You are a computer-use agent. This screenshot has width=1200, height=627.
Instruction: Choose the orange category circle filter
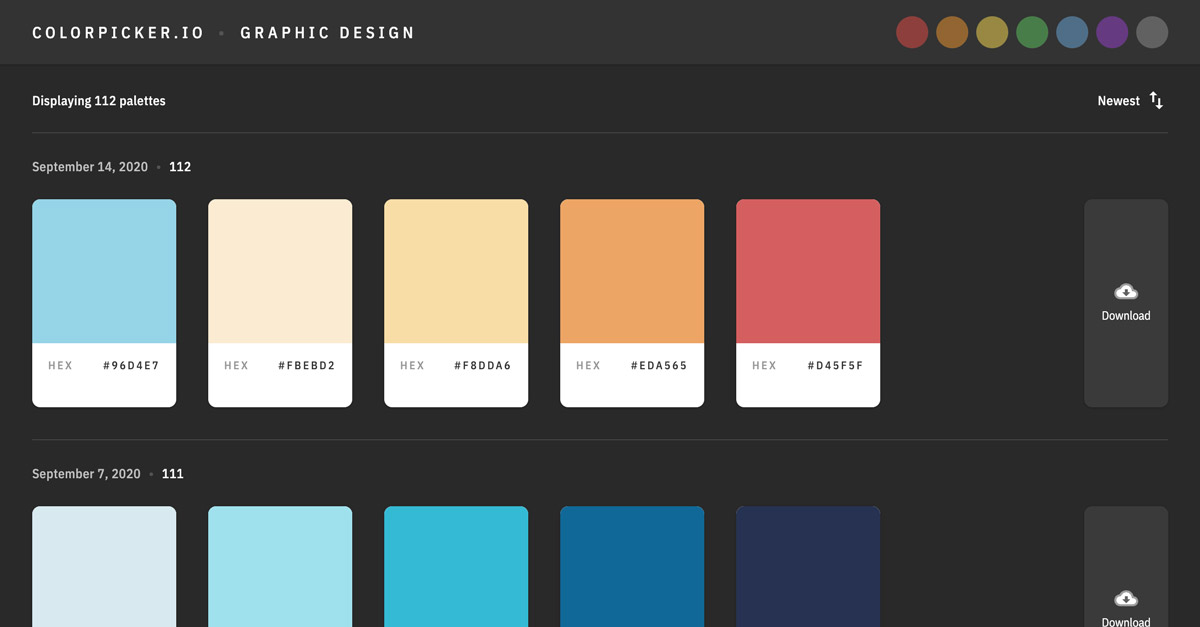[x=952, y=32]
